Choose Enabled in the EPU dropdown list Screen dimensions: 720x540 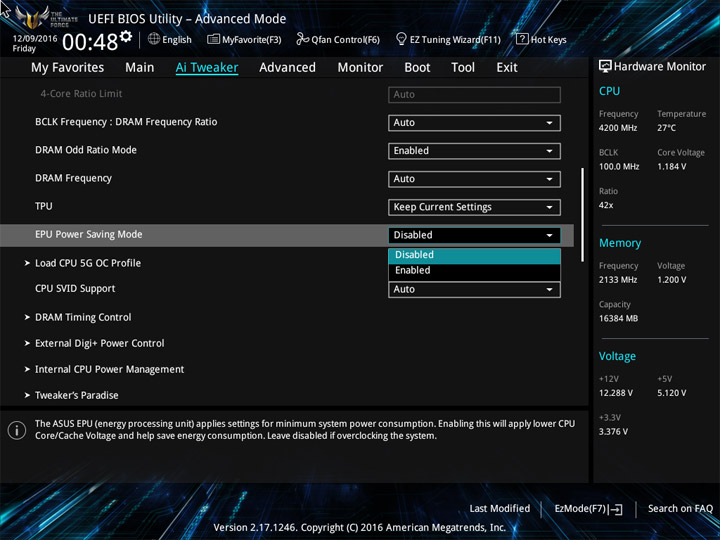[474, 270]
